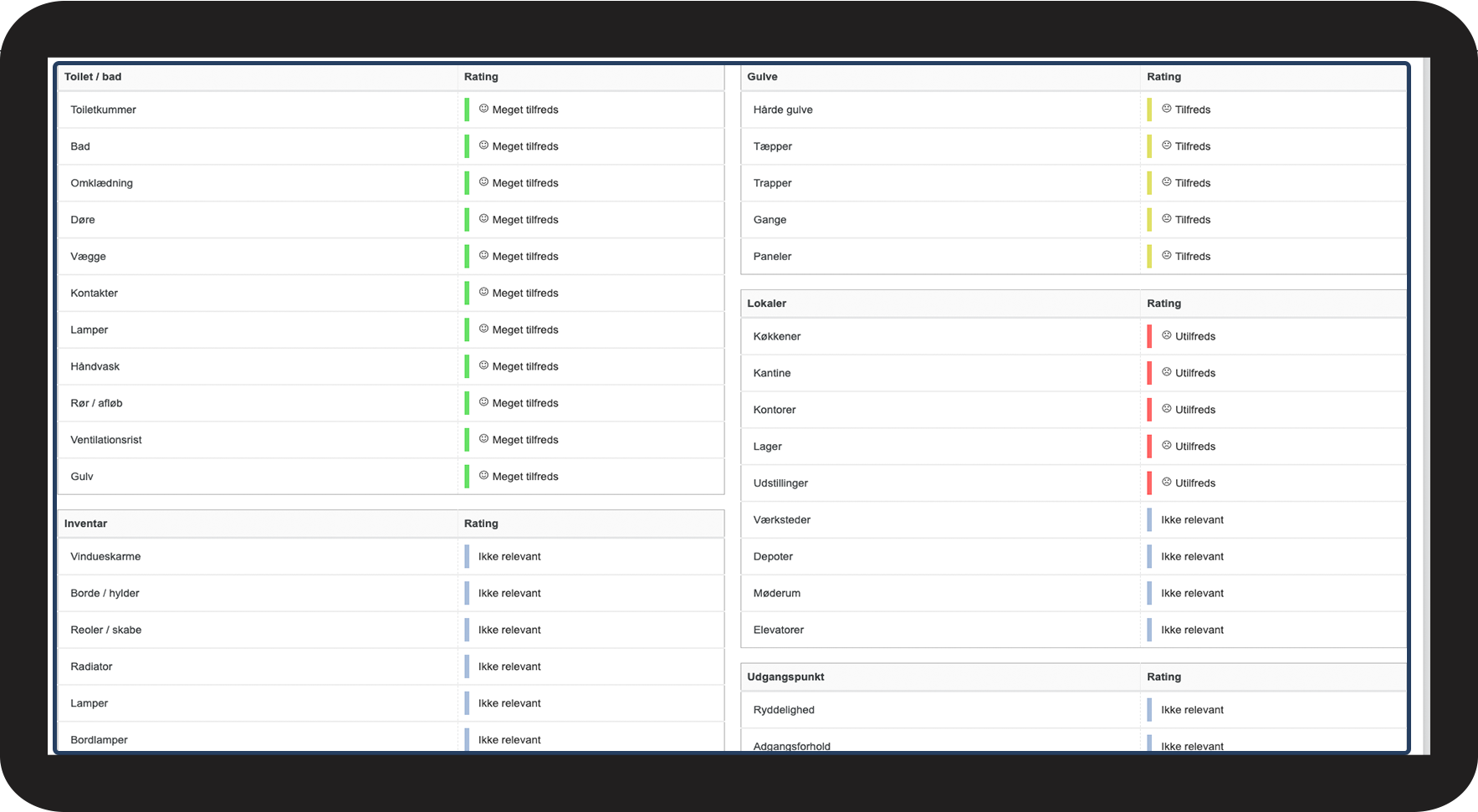This screenshot has height=812, width=1478.
Task: Select the Vindueskarme row label
Action: pos(105,556)
